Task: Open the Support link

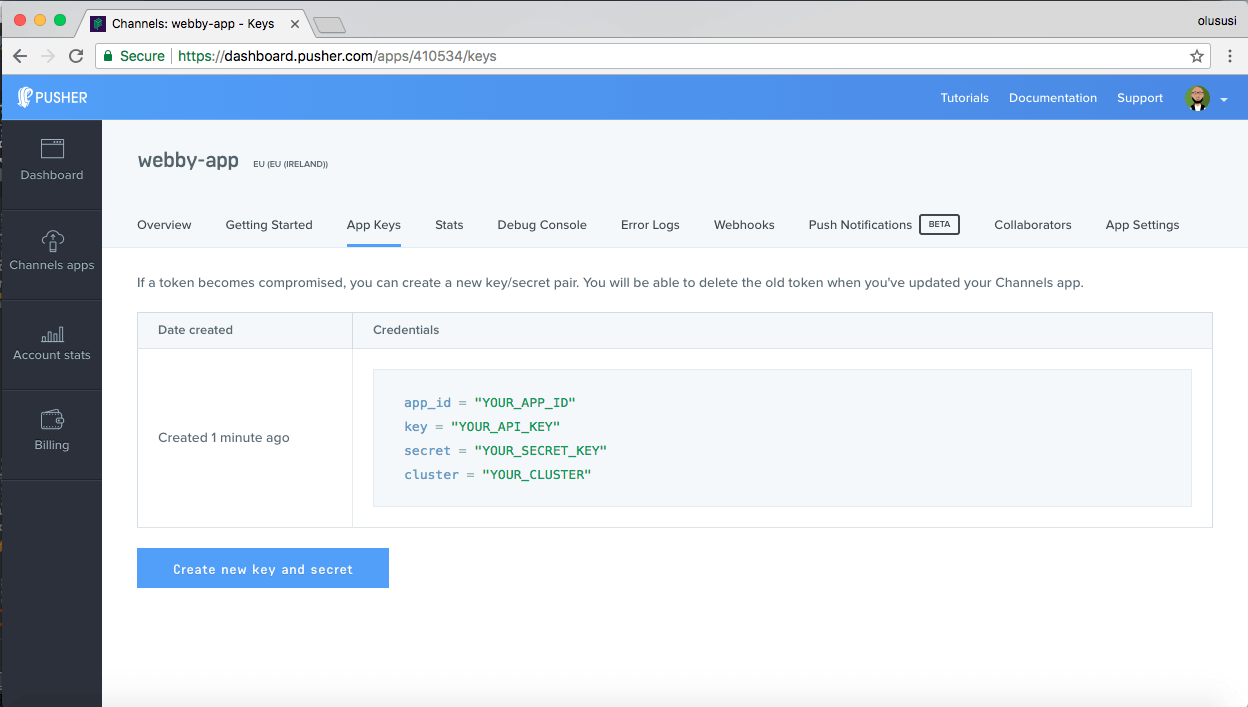Action: pos(1140,98)
